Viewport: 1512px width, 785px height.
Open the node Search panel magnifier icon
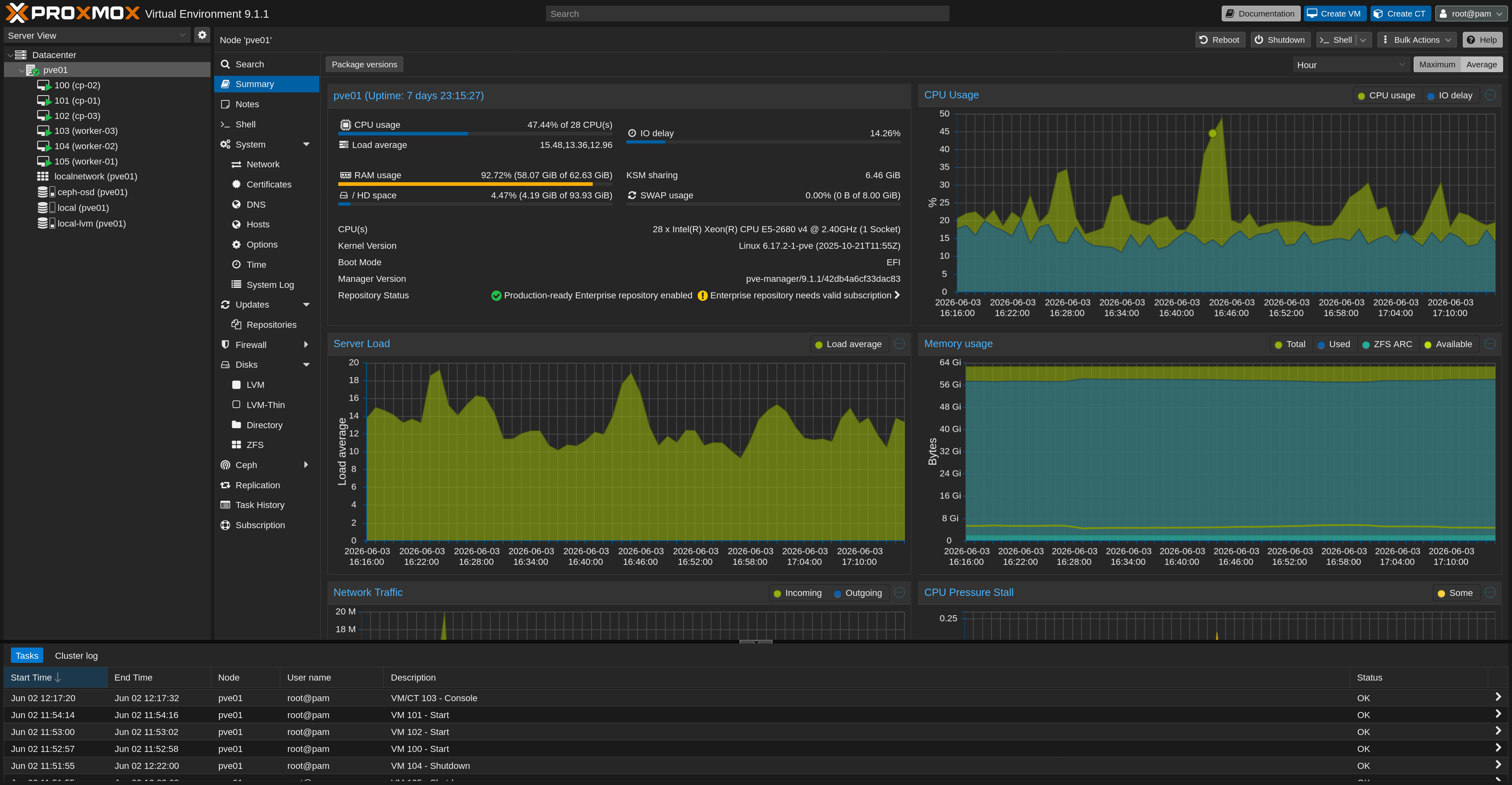point(225,64)
